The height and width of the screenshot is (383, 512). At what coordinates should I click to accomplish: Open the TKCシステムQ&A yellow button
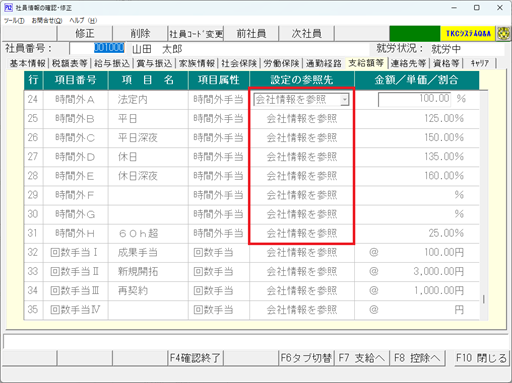click(x=468, y=33)
